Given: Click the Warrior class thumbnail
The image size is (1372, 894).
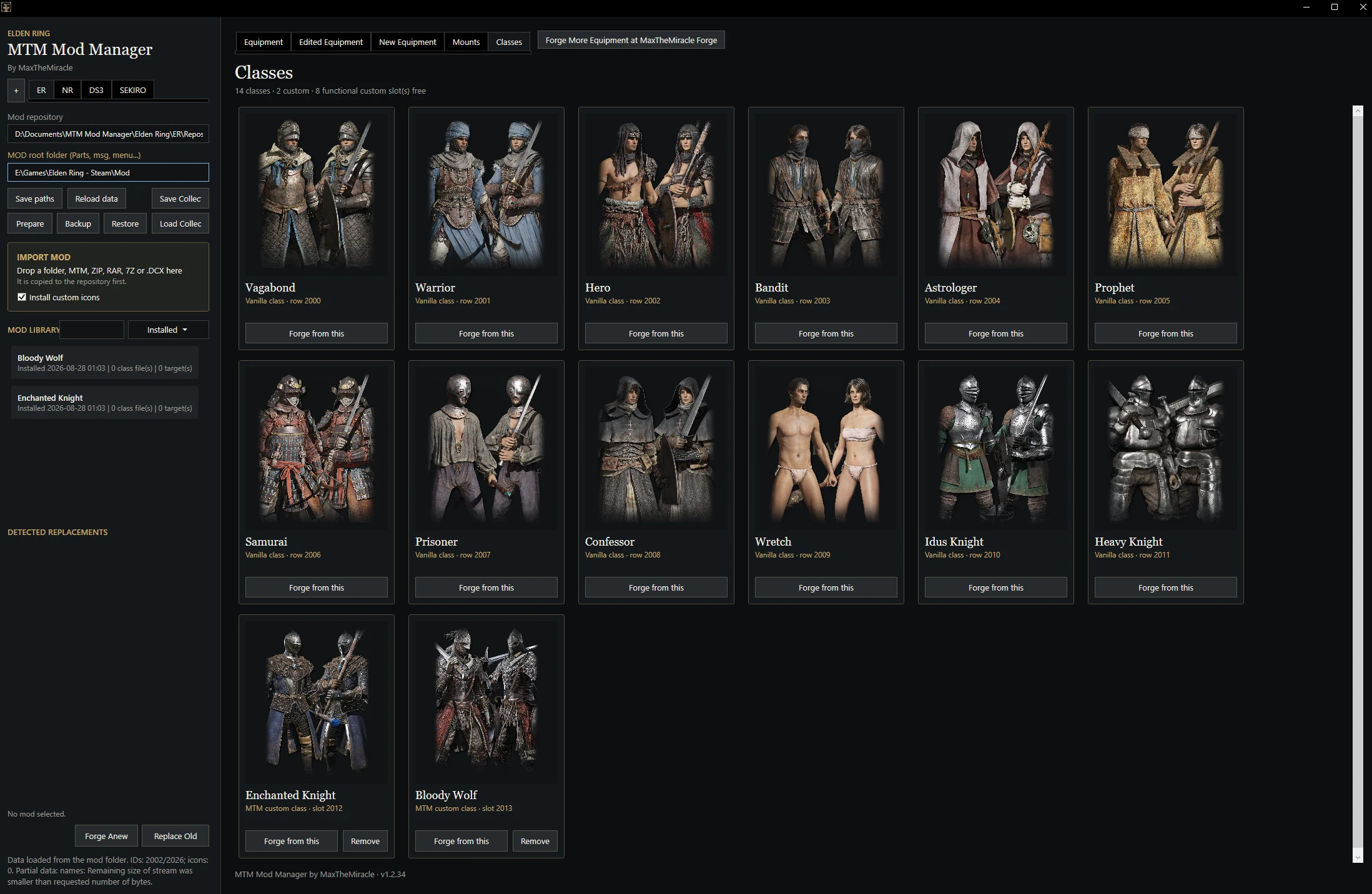Looking at the screenshot, I should click(486, 195).
